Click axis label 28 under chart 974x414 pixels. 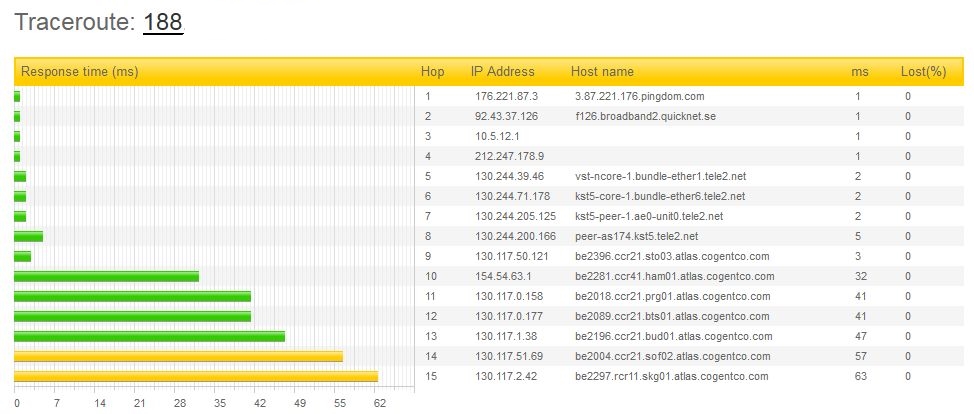(181, 403)
